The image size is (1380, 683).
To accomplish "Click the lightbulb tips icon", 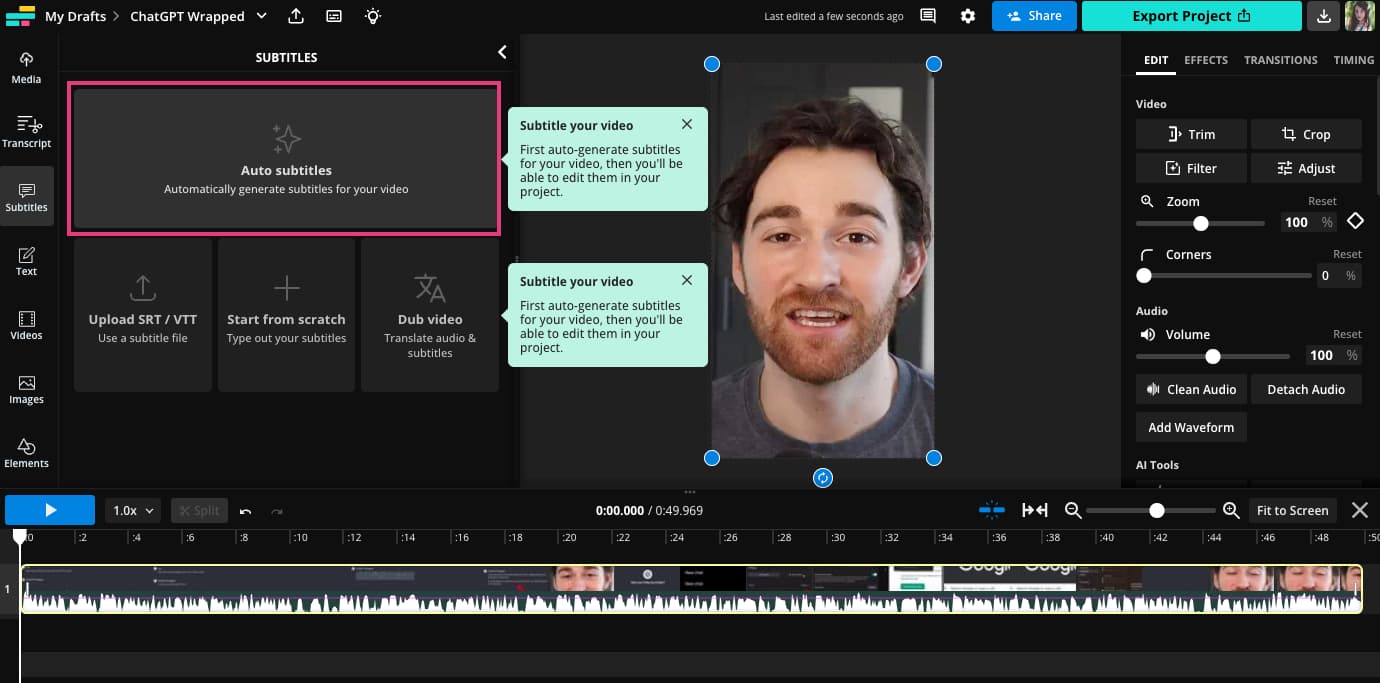I will point(373,16).
